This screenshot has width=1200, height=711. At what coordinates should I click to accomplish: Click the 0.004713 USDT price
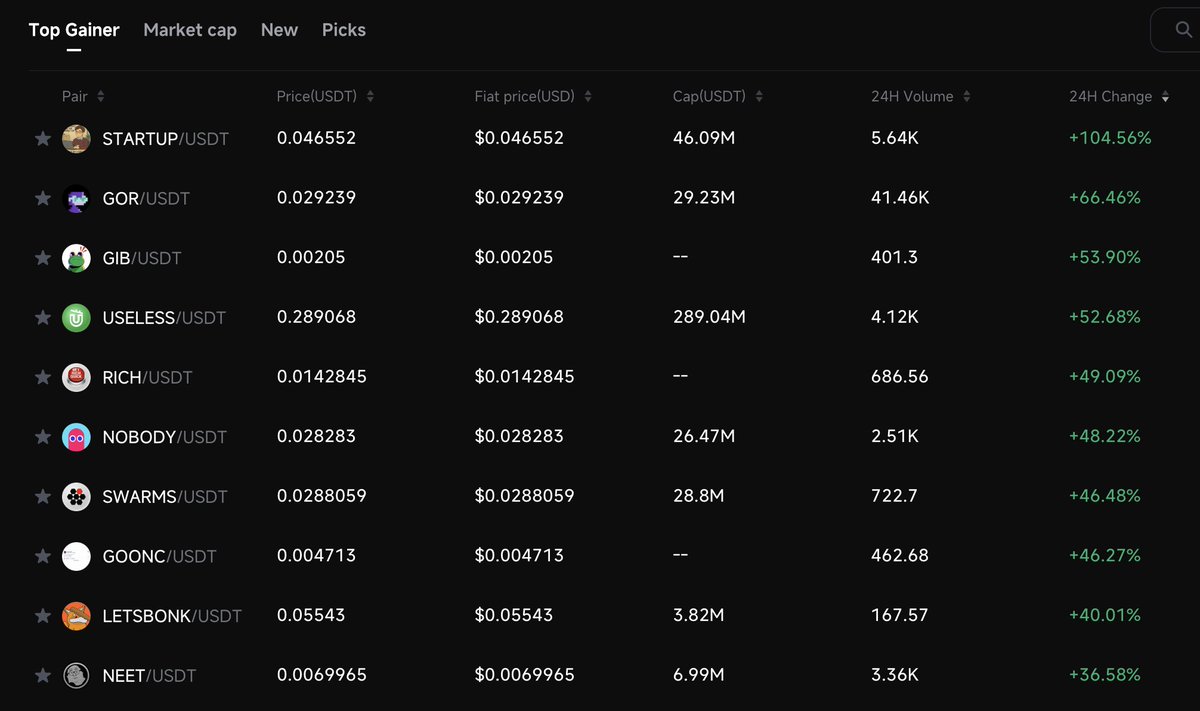[316, 555]
